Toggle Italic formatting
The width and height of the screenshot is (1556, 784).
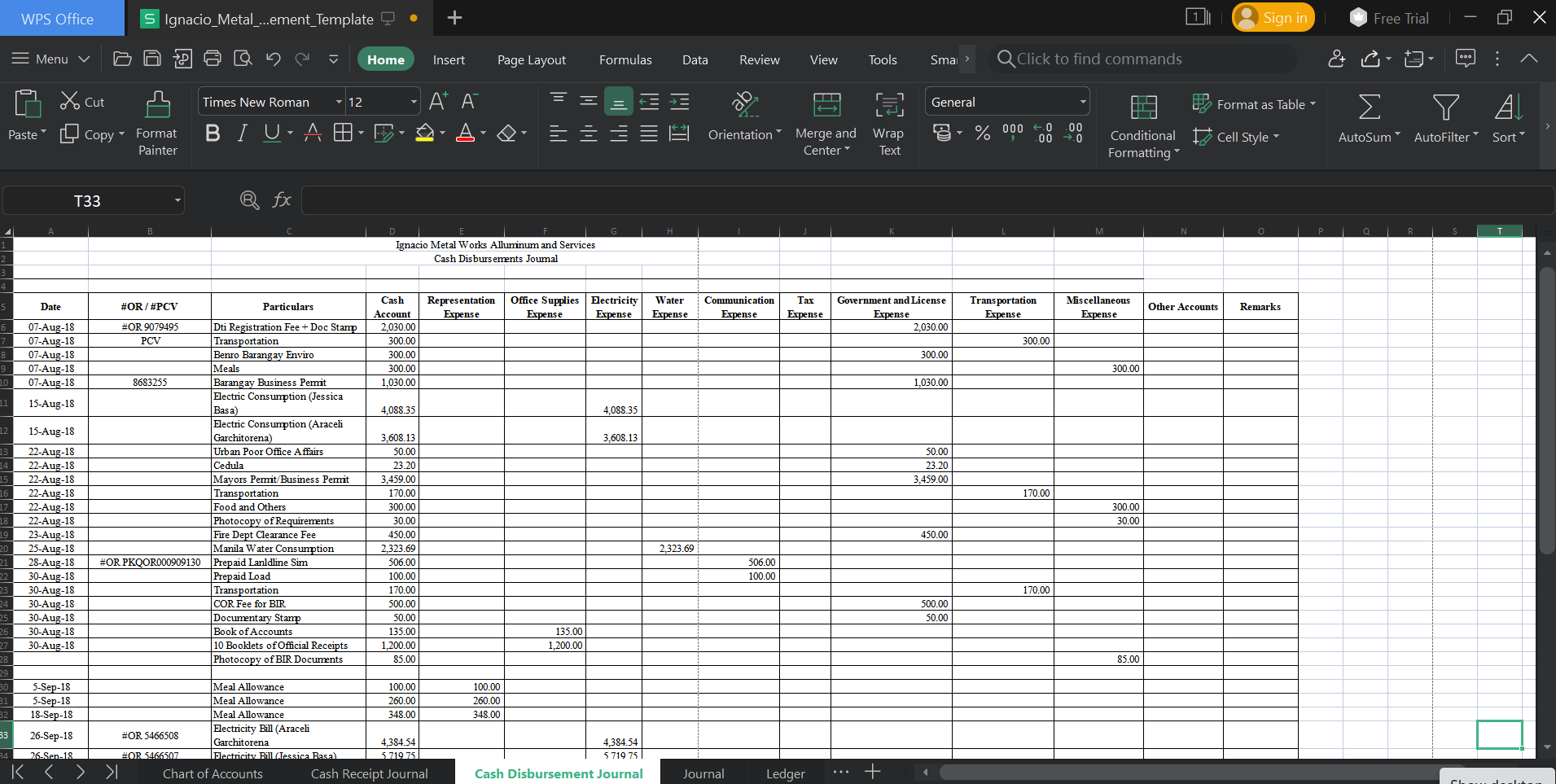click(242, 134)
